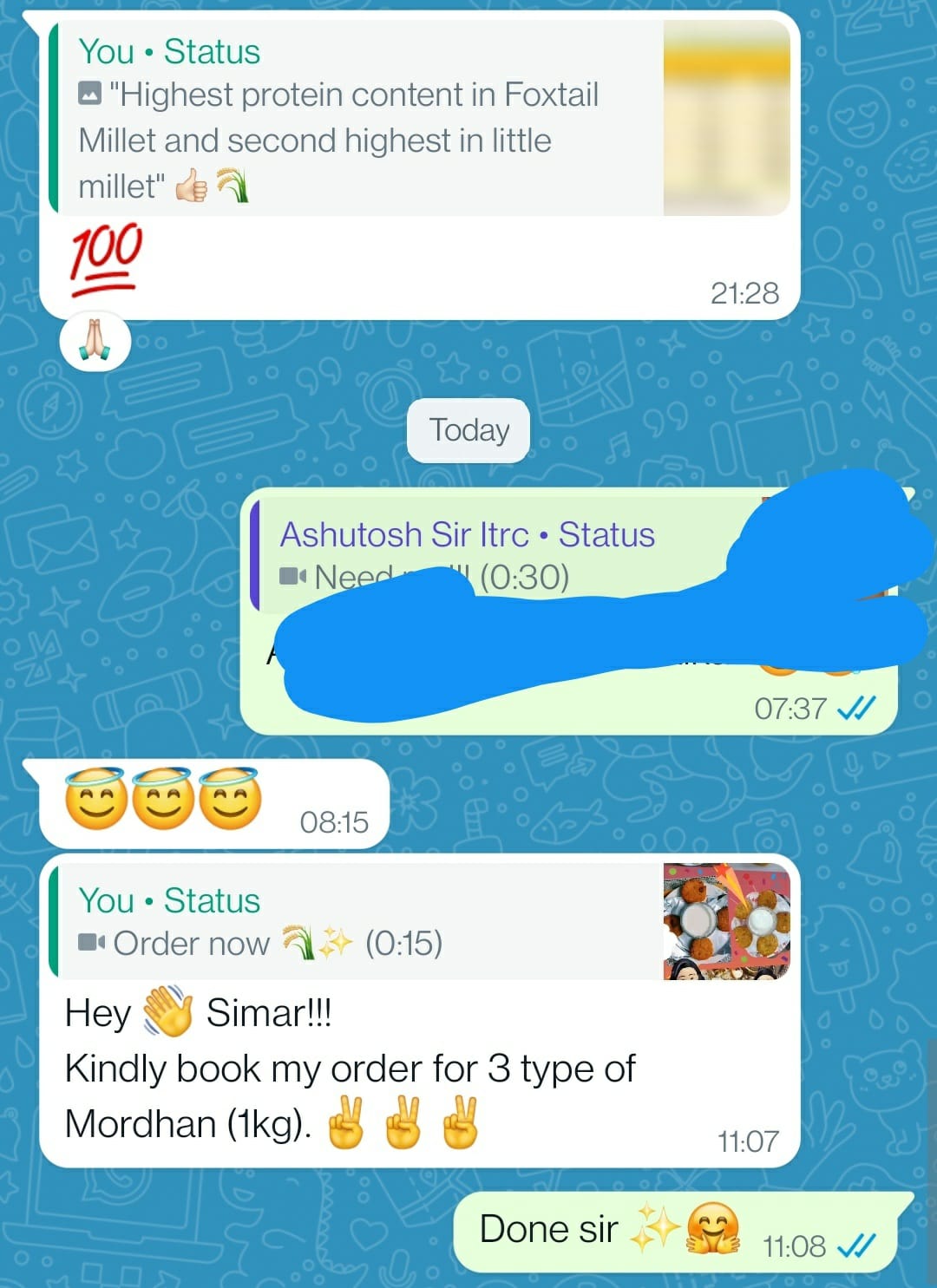Tap the 21:28 timestamp on the 100 message

click(744, 293)
